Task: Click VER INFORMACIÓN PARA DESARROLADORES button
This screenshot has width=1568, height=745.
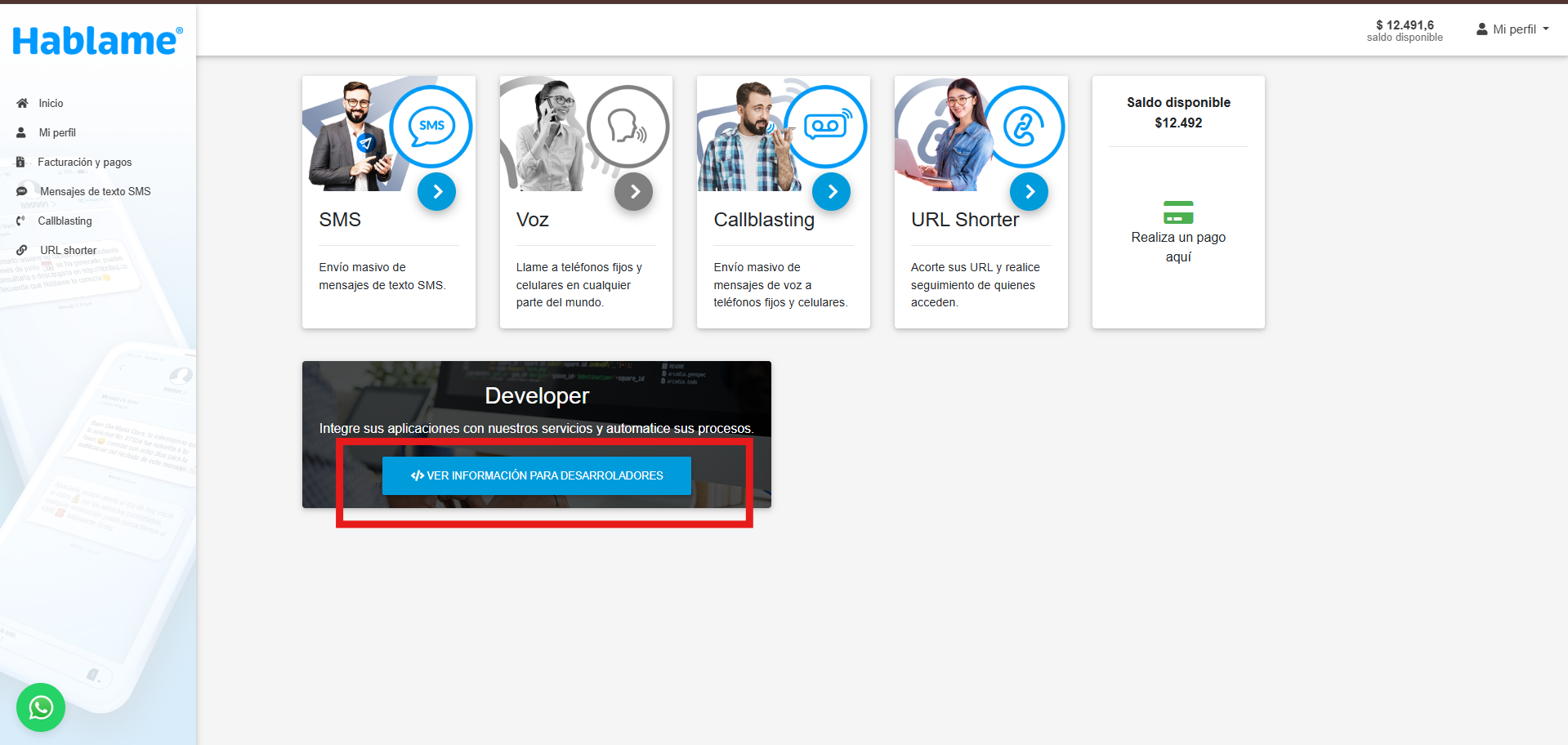Action: tap(537, 475)
